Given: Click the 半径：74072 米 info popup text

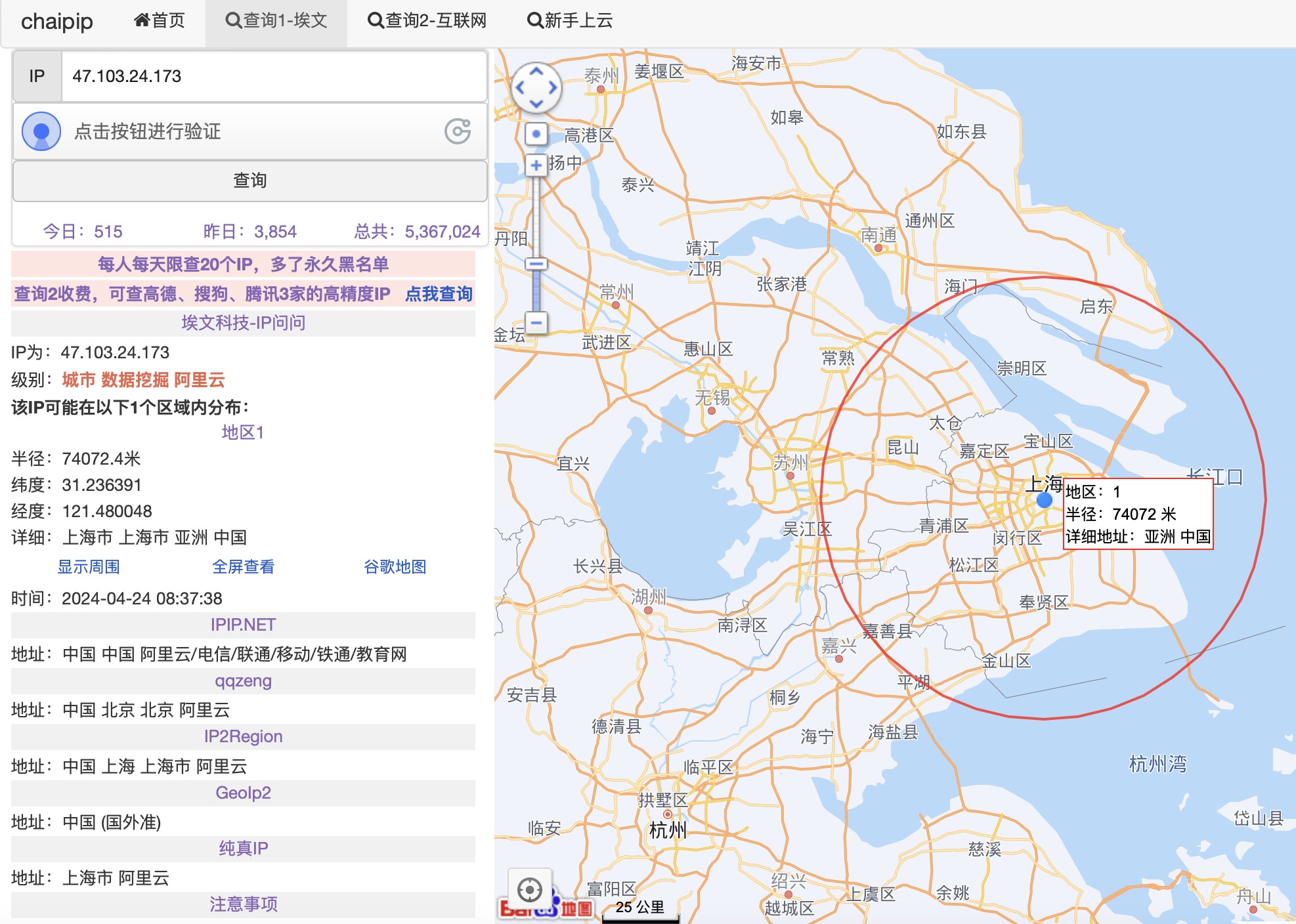Looking at the screenshot, I should pyautogui.click(x=1121, y=514).
